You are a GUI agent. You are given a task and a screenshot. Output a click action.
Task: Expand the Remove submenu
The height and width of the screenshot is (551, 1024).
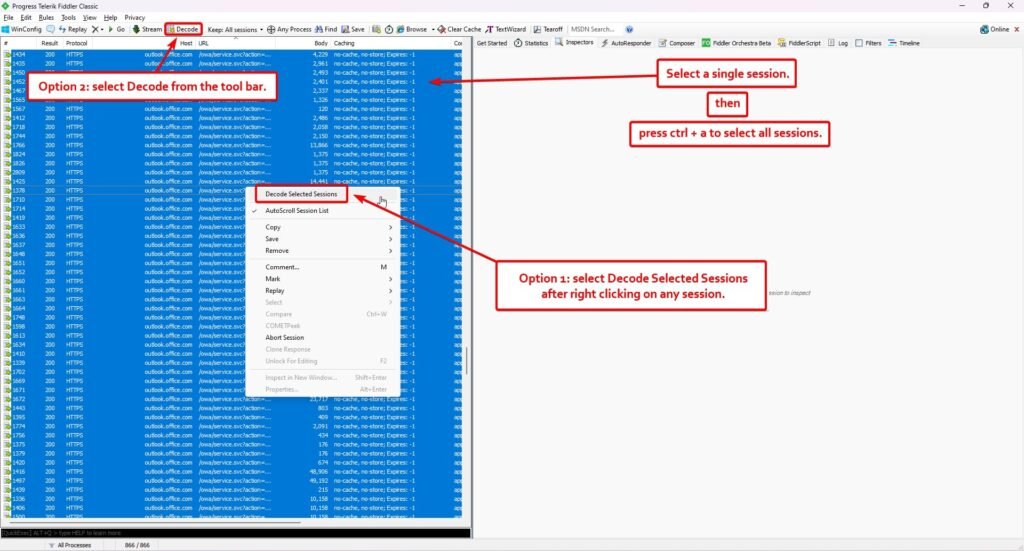click(323, 251)
